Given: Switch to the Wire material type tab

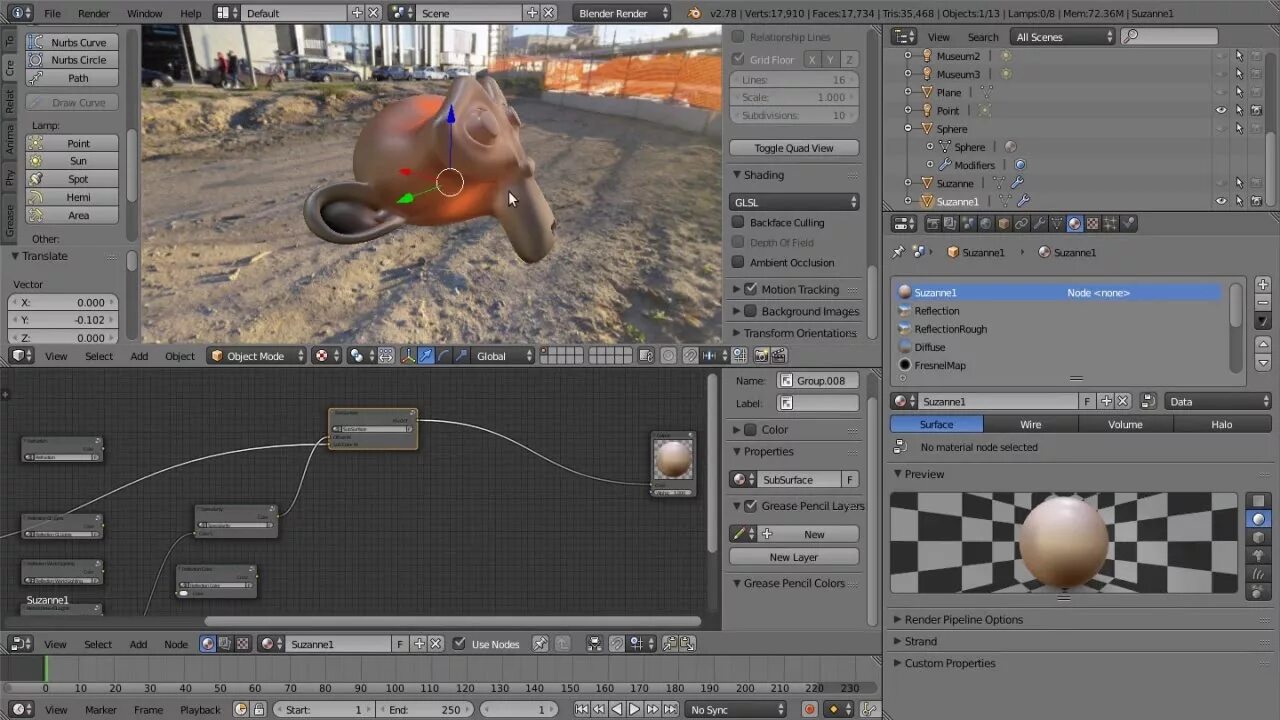Looking at the screenshot, I should [x=1031, y=424].
